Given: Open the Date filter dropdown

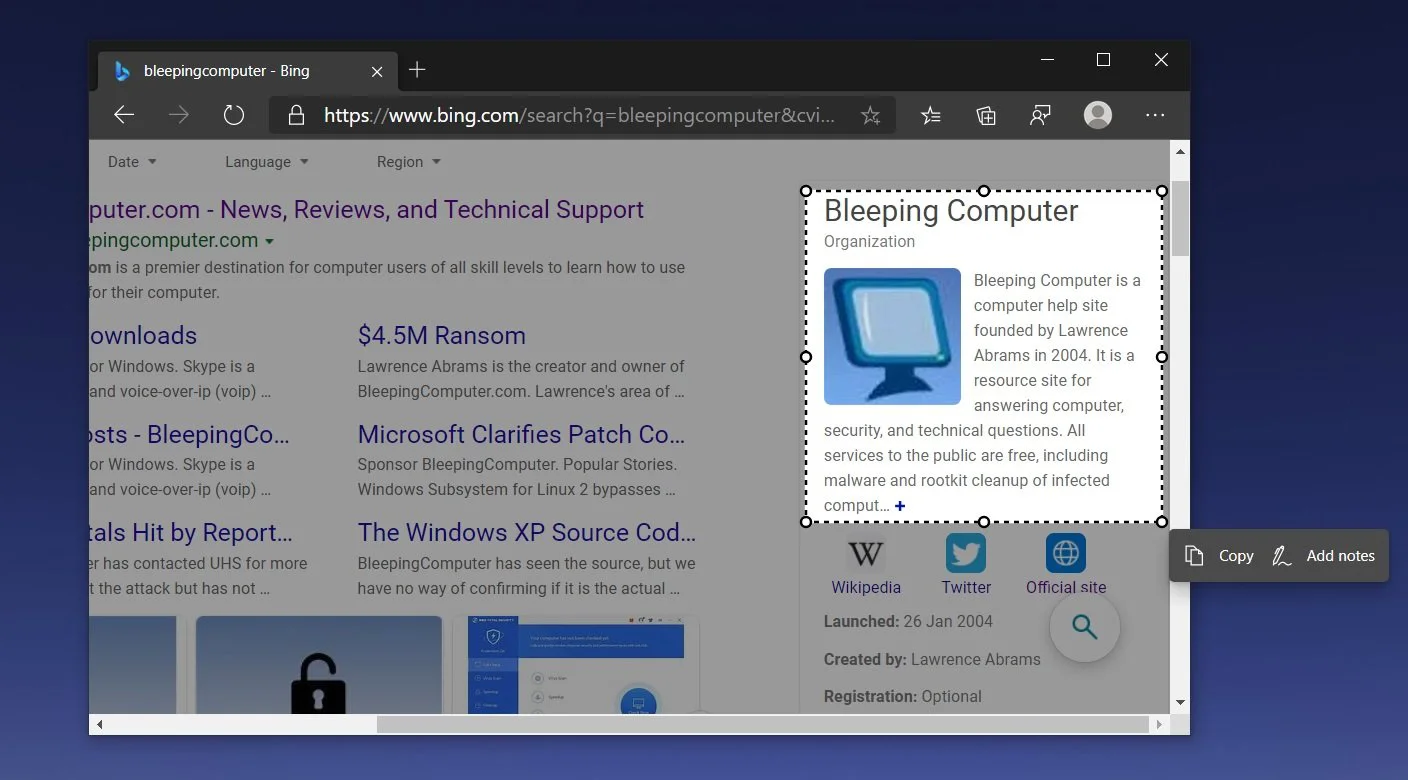Looking at the screenshot, I should [132, 162].
